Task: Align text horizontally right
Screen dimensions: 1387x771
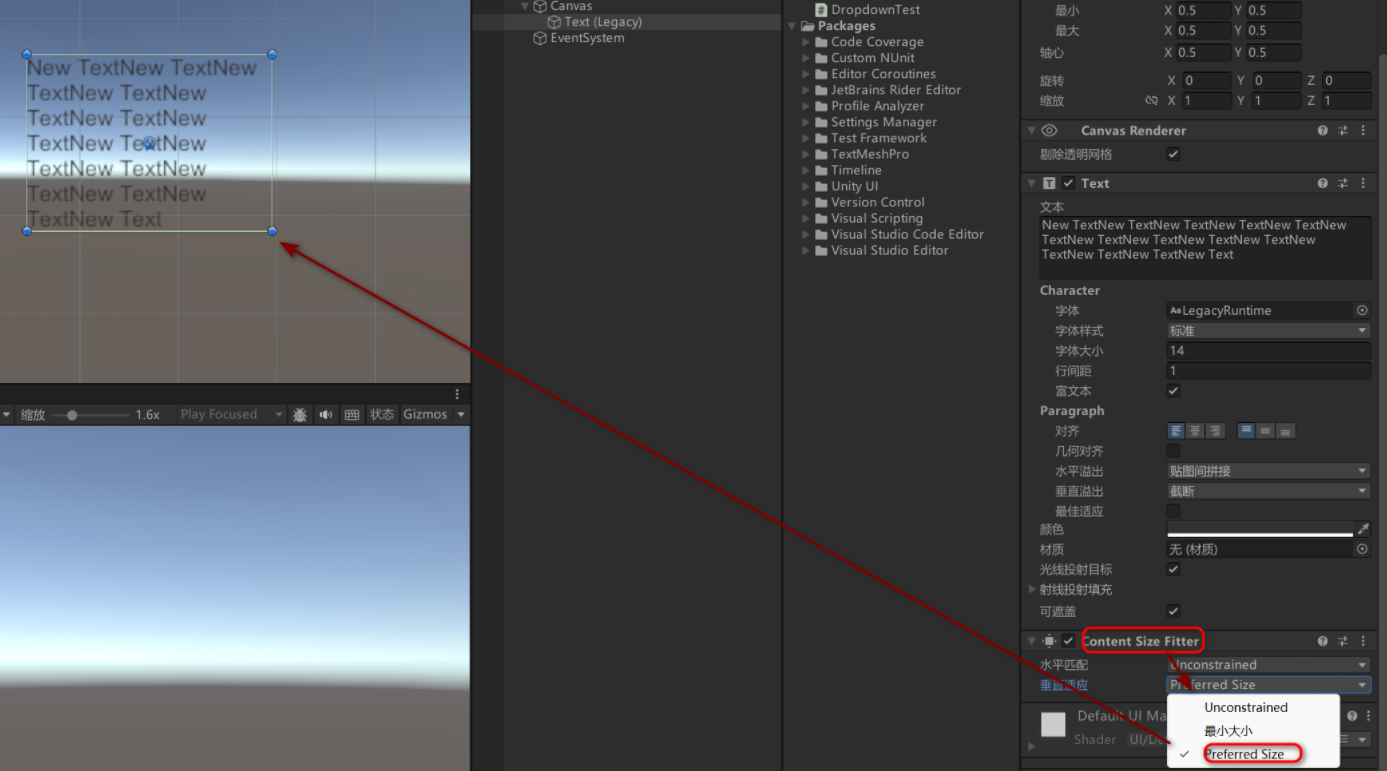Action: tap(1215, 431)
